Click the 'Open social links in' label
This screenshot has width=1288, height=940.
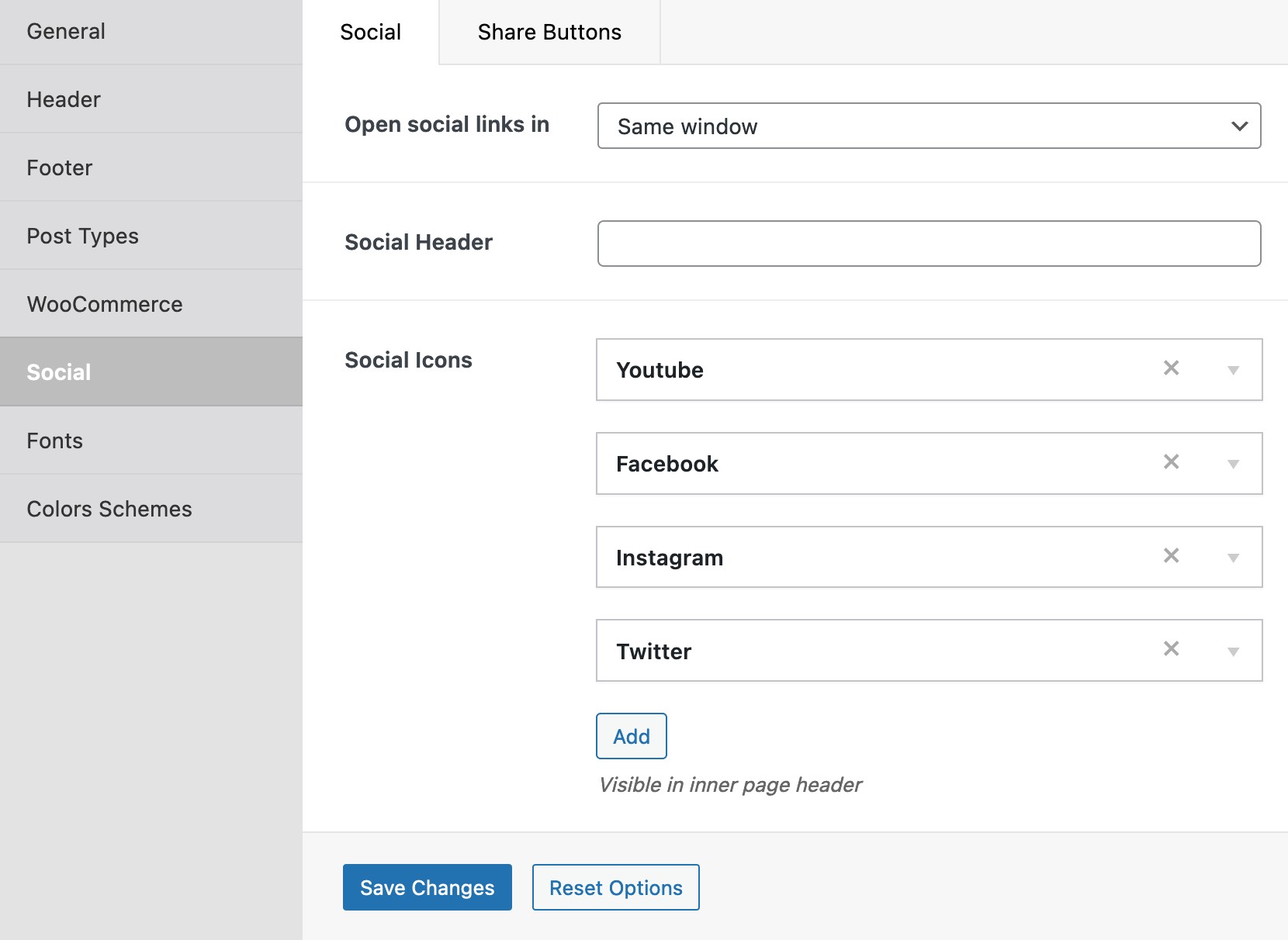[447, 124]
